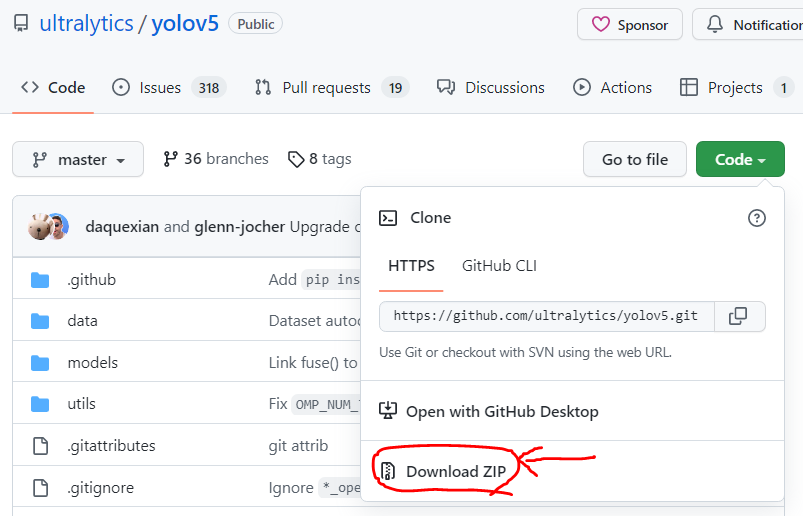Image resolution: width=803 pixels, height=516 pixels.
Task: Click the Clone terminal icon
Action: tap(388, 218)
